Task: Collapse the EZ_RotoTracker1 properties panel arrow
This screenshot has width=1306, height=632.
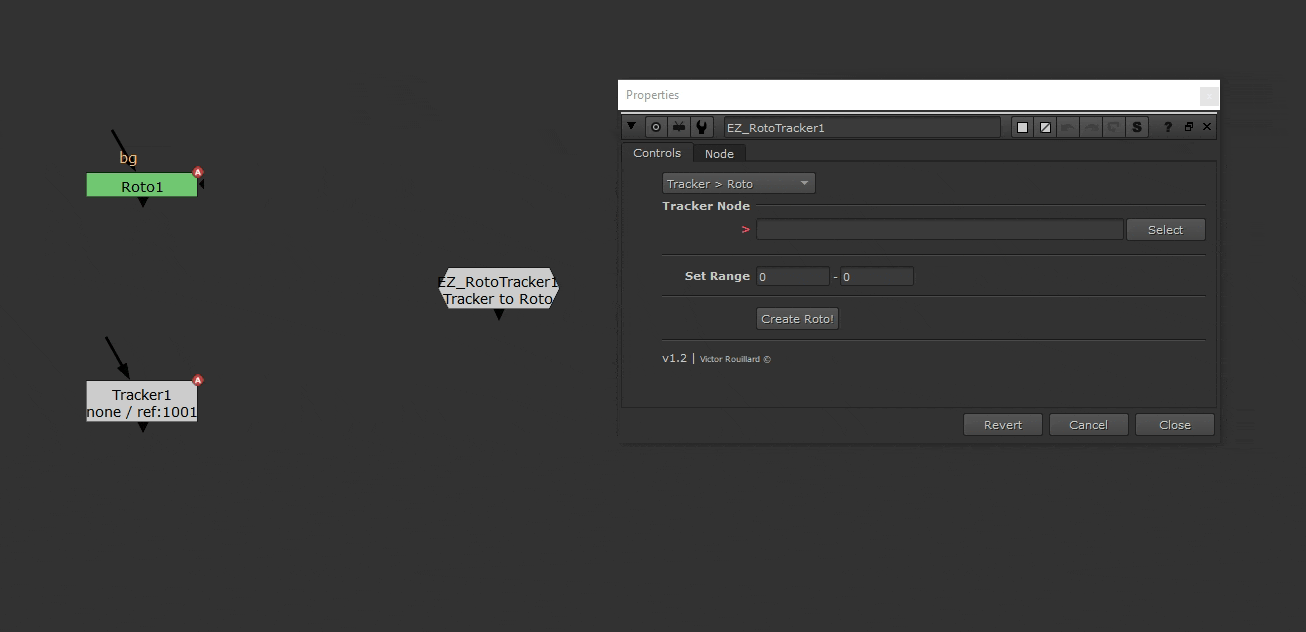Action: point(631,127)
